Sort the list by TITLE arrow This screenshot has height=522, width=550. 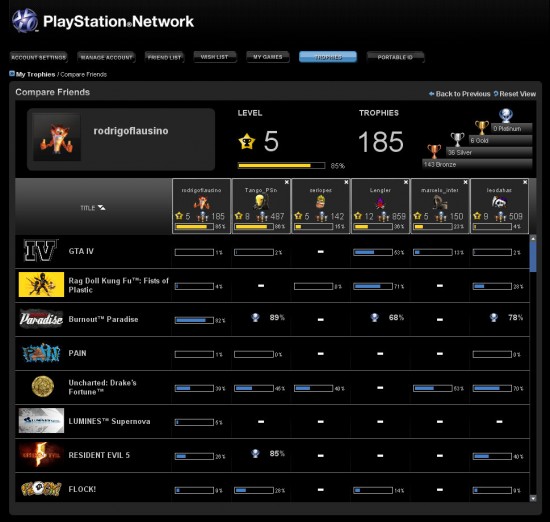click(101, 208)
